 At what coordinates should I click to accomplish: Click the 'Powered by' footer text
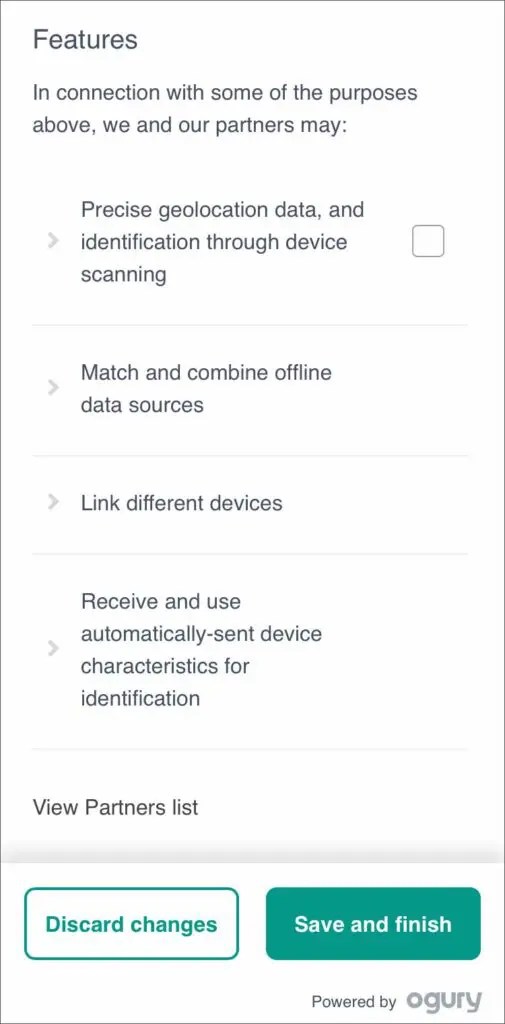click(x=353, y=1002)
